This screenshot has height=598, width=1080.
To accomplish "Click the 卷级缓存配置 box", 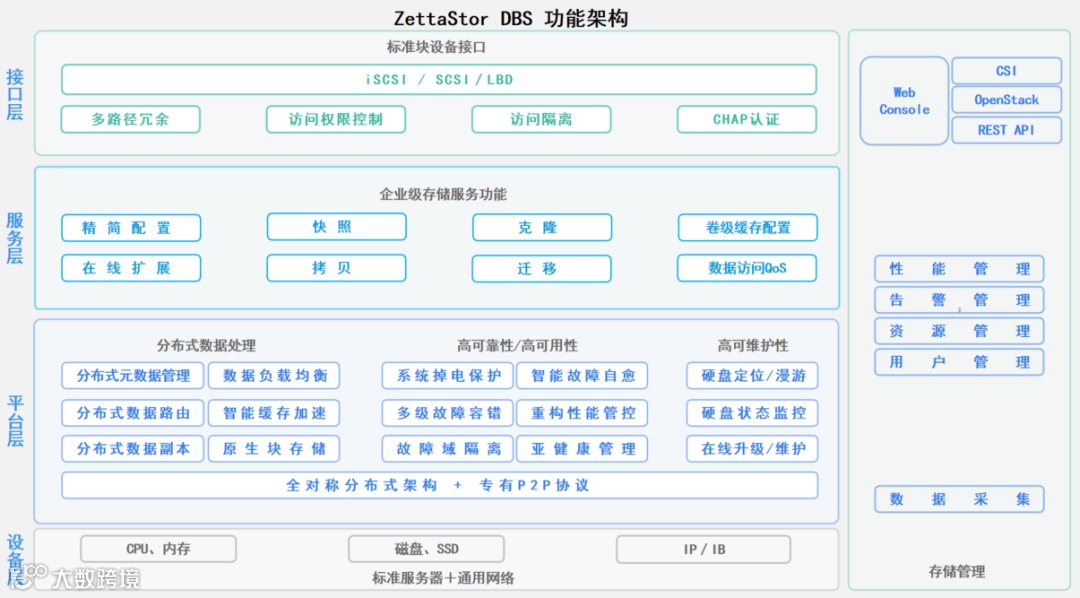I will click(x=747, y=227).
